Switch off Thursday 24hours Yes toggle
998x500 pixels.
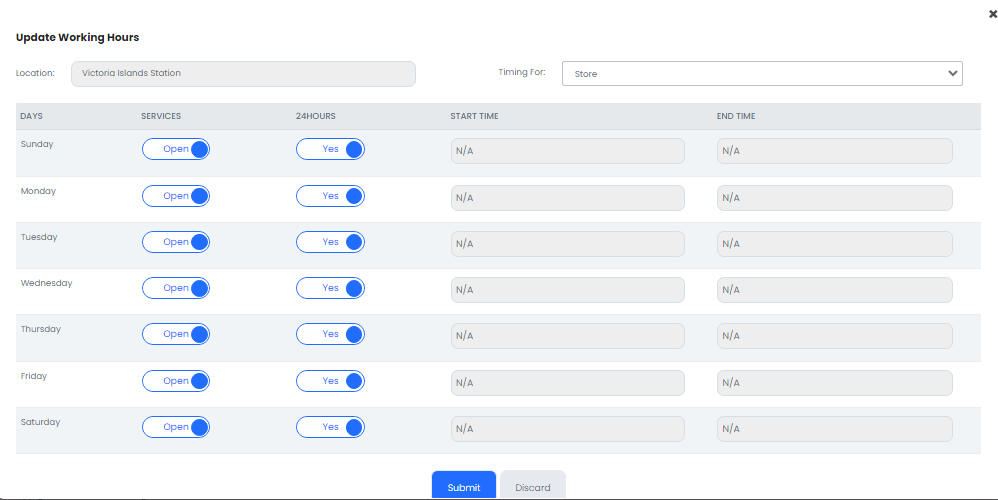click(x=330, y=334)
